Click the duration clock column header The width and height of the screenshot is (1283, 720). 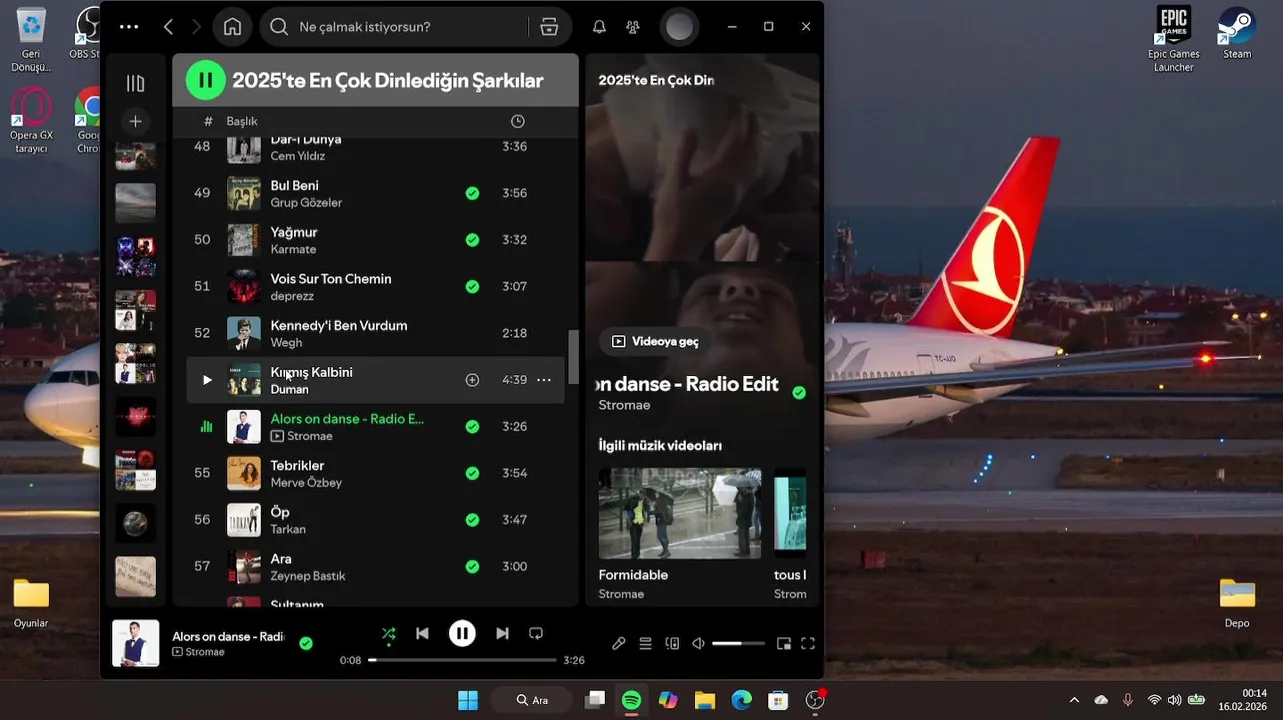[517, 121]
